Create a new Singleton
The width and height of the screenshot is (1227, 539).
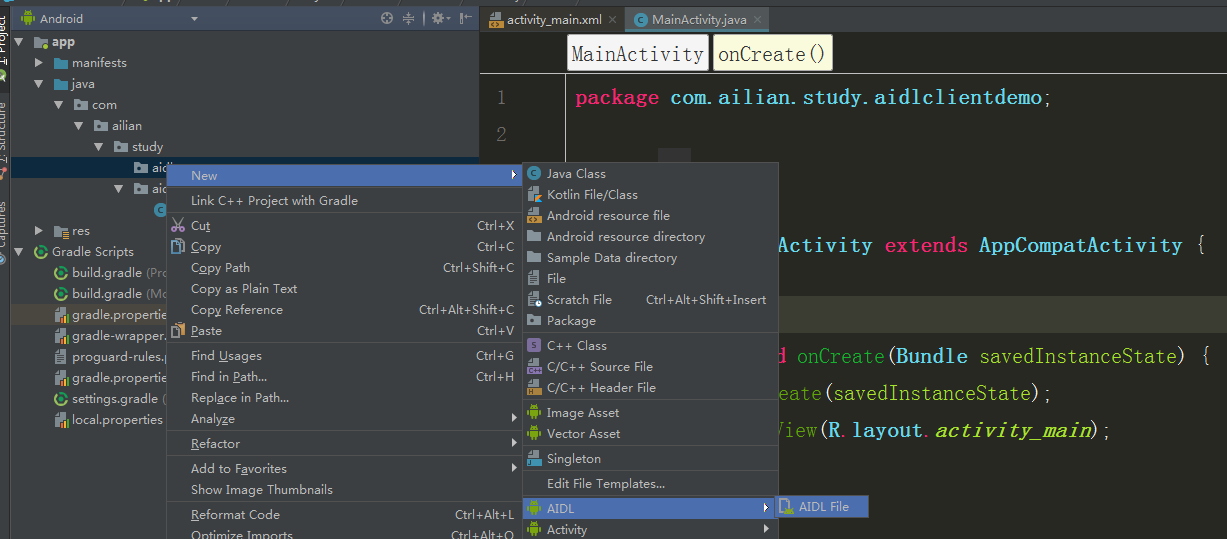click(x=650, y=459)
